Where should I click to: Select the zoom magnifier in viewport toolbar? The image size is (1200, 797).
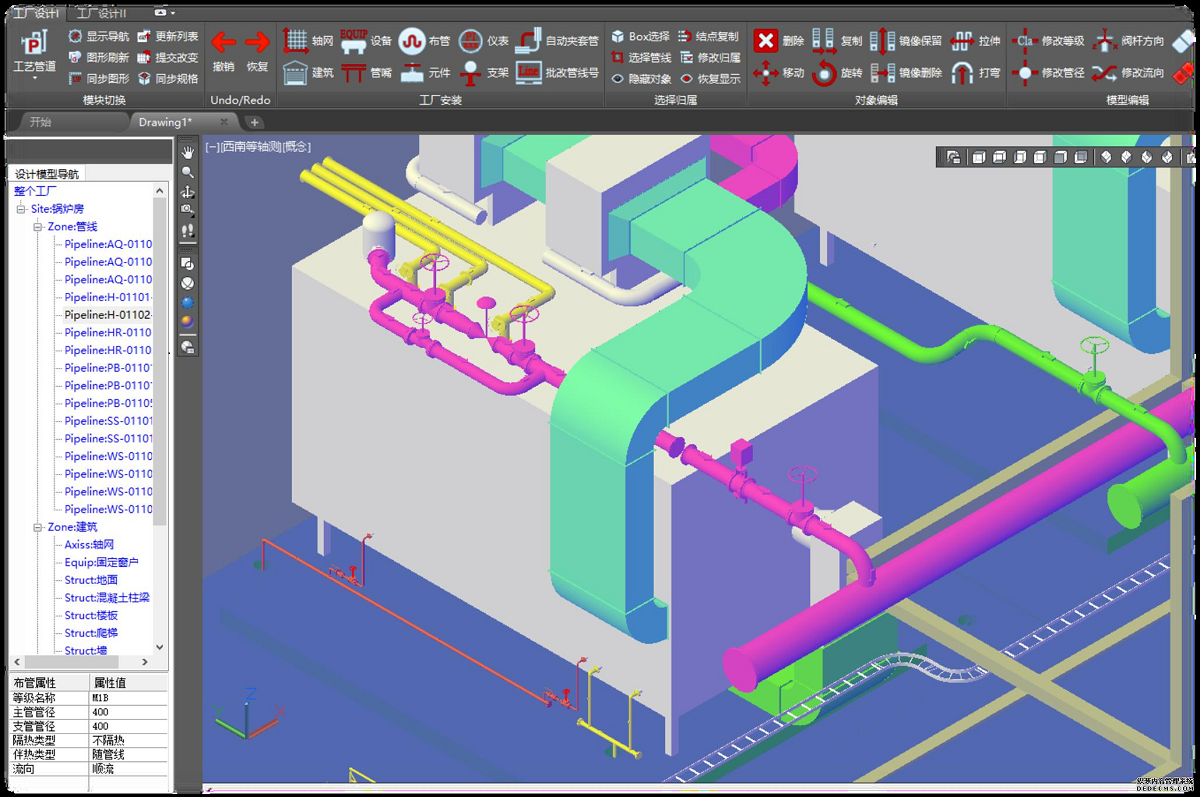coord(187,172)
